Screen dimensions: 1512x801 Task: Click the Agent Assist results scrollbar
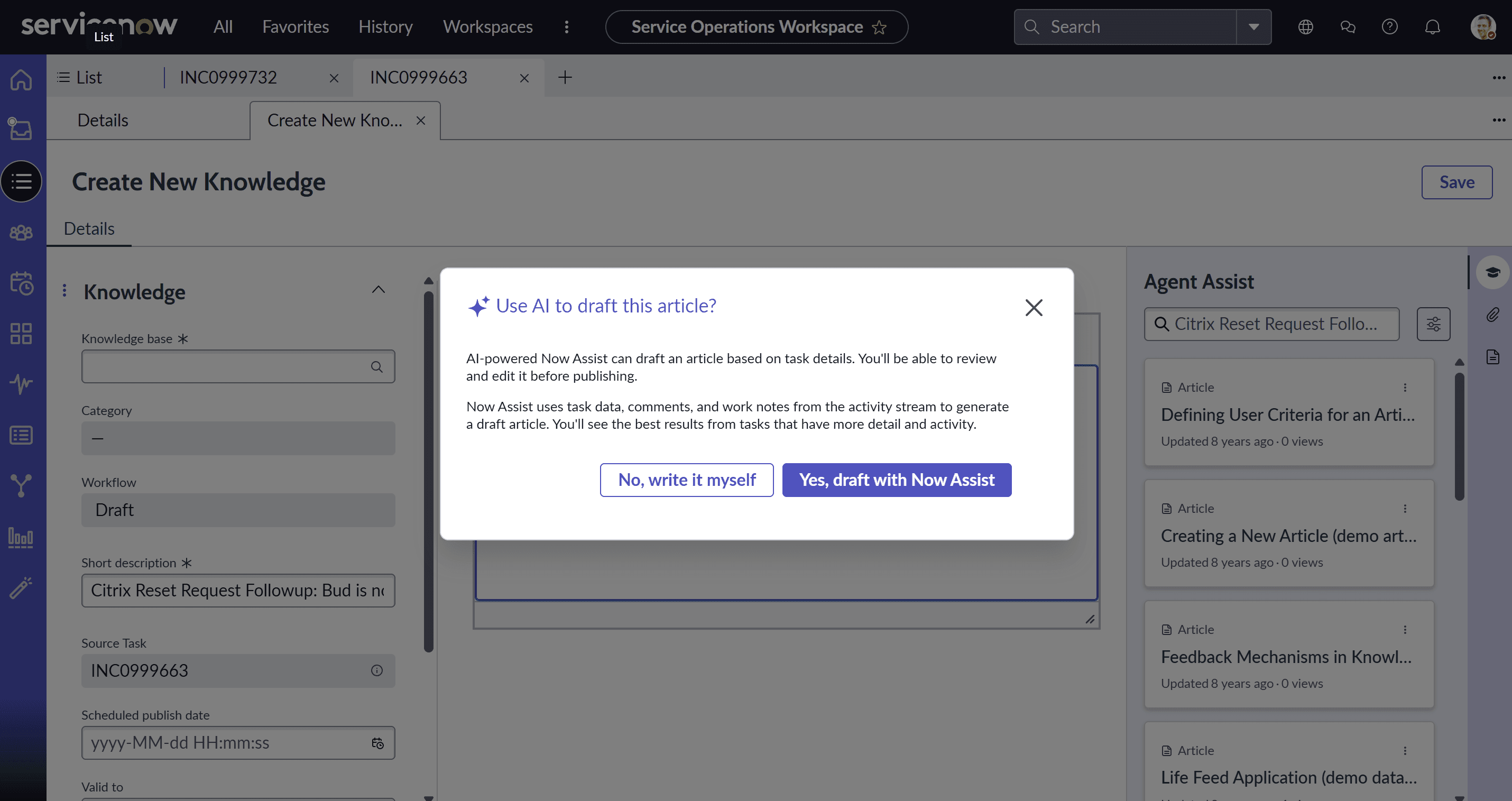[x=1459, y=437]
